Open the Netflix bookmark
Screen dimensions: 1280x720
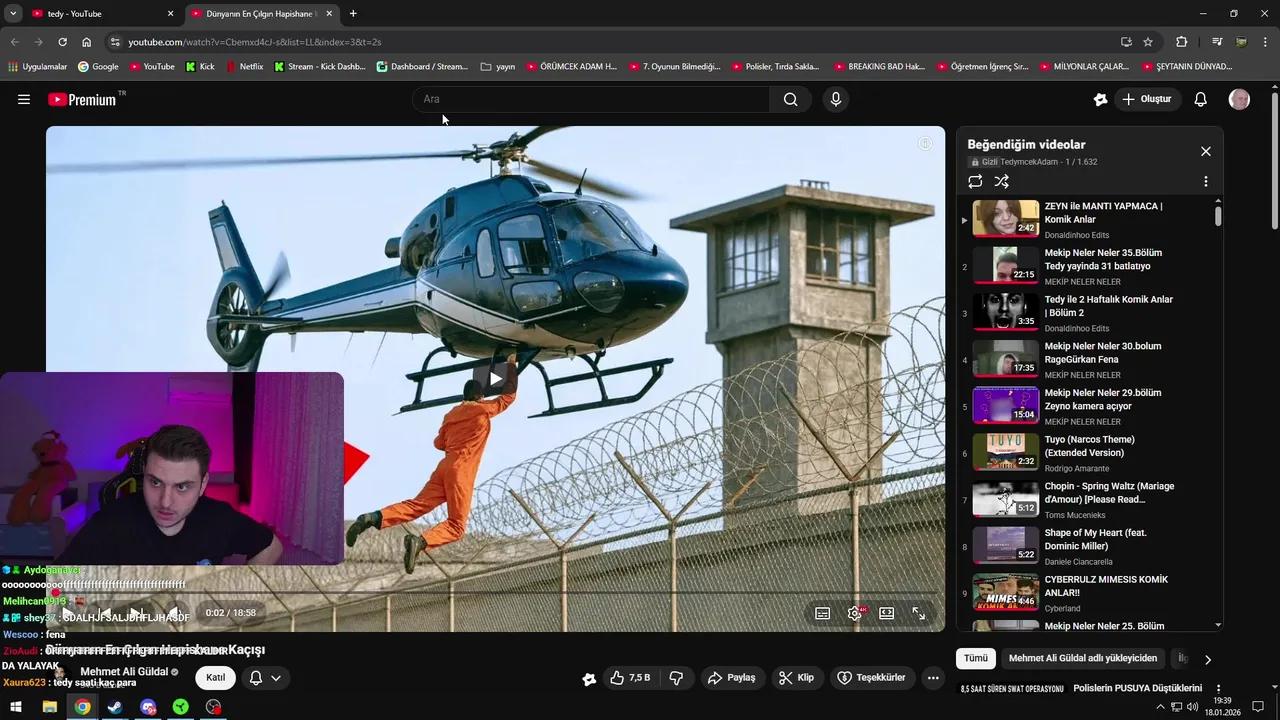tap(244, 67)
